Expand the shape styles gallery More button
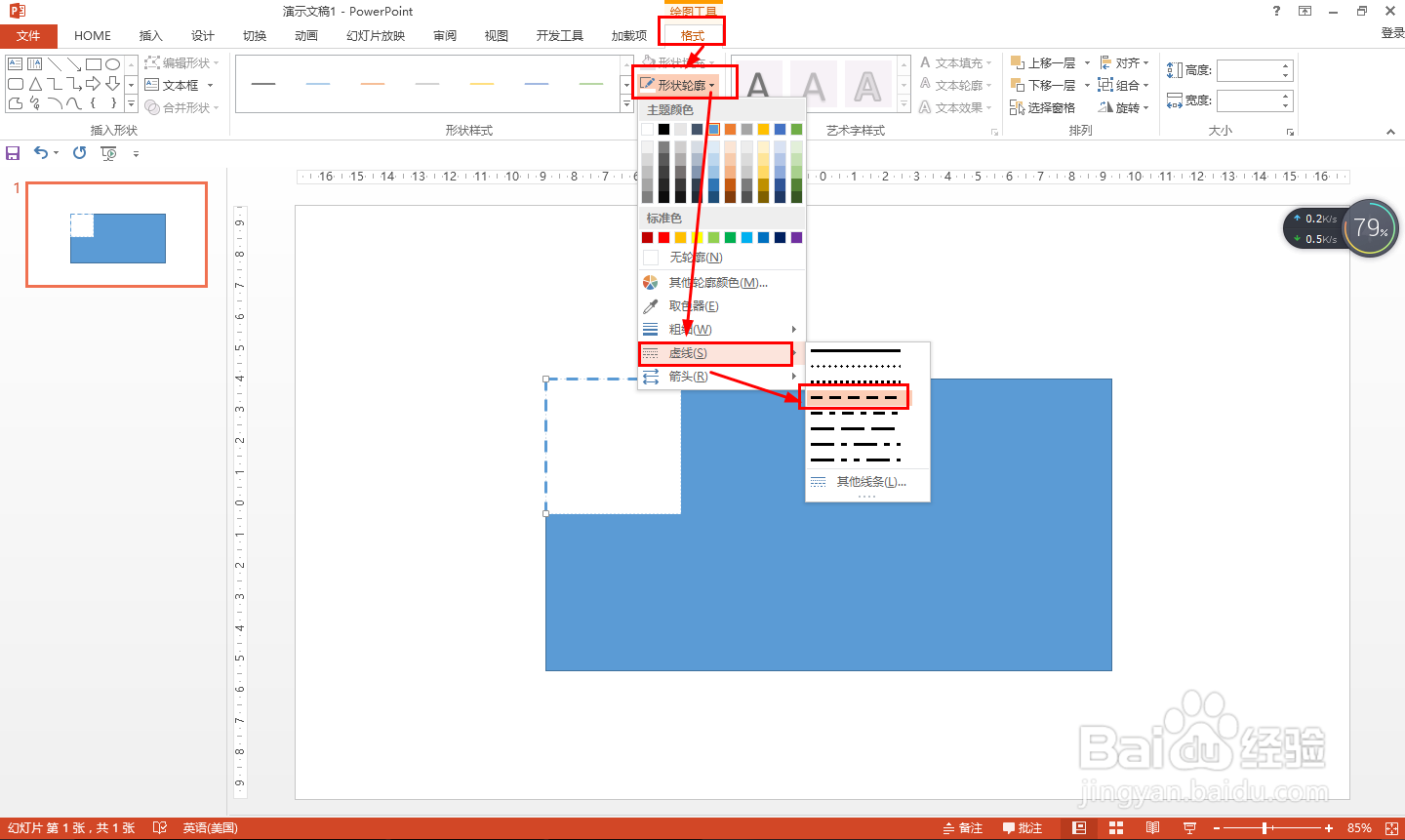Screen dimensions: 1405x840 [x=626, y=103]
